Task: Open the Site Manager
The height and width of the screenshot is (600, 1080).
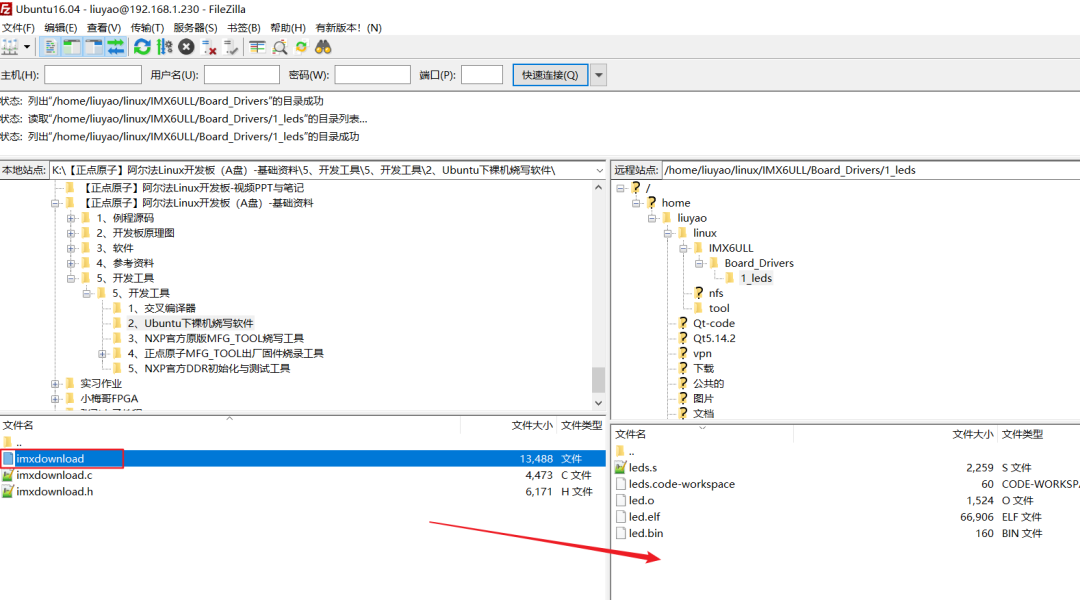Action: pyautogui.click(x=9, y=47)
